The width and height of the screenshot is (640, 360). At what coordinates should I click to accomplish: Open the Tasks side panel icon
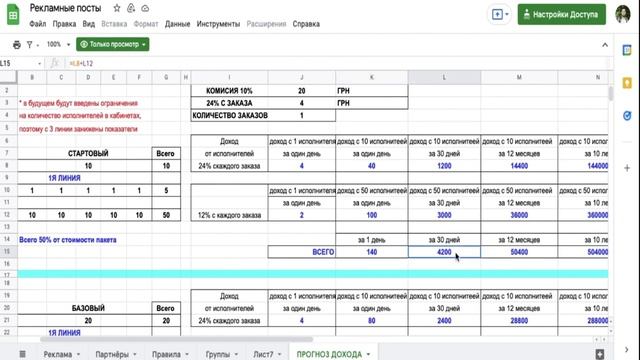(627, 116)
